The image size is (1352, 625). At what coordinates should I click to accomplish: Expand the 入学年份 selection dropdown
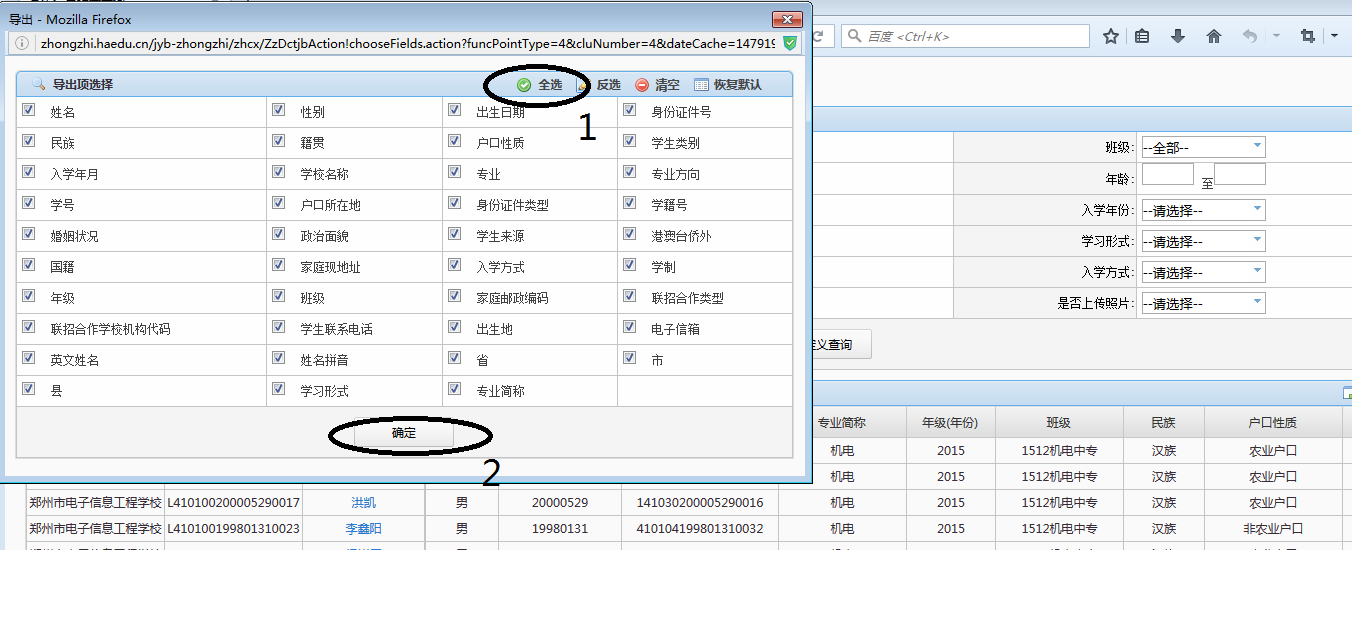(x=1203, y=209)
